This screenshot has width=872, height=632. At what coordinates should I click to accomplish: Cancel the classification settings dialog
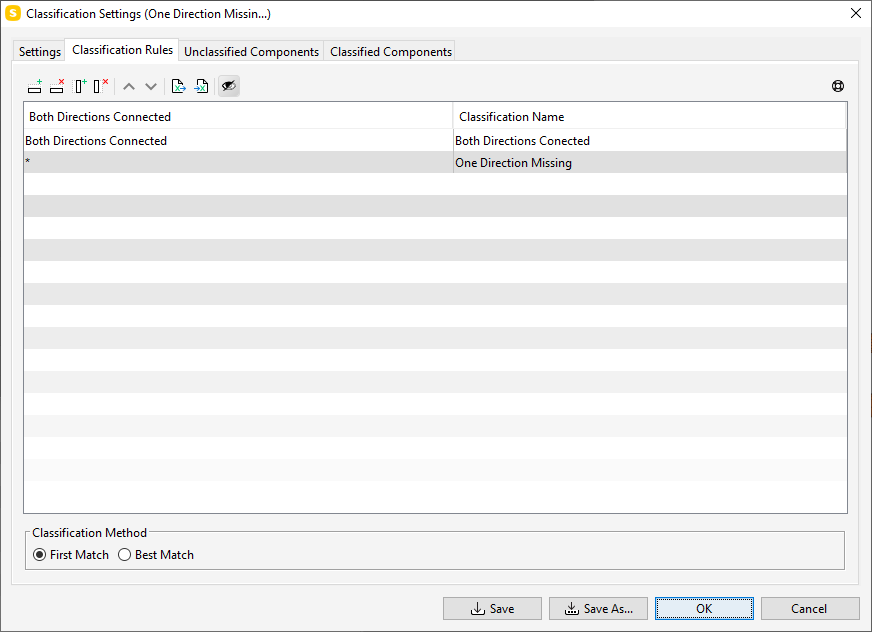pos(810,609)
